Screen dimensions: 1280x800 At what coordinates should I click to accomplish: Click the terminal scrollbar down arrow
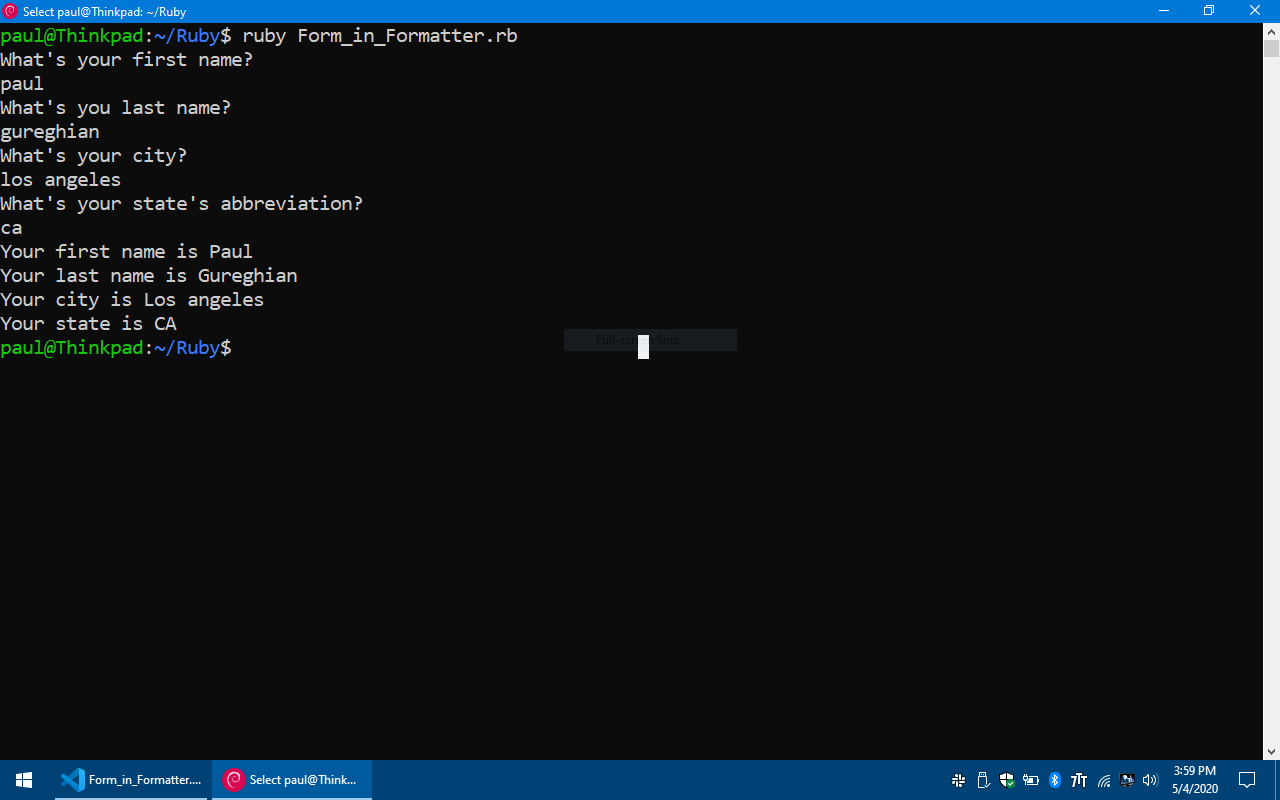coord(1271,751)
